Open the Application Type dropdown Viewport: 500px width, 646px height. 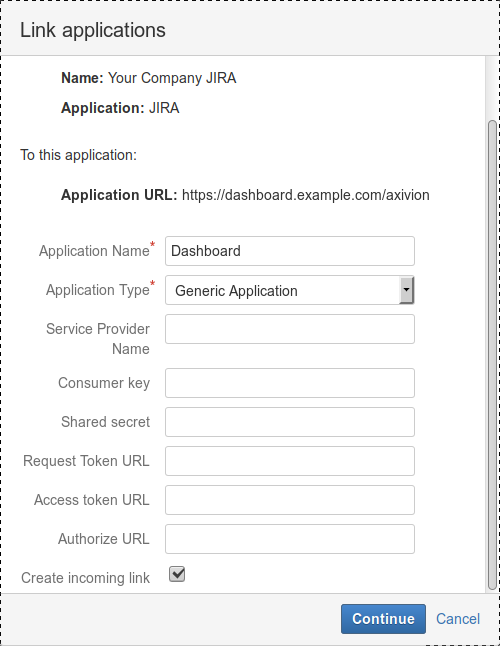290,290
